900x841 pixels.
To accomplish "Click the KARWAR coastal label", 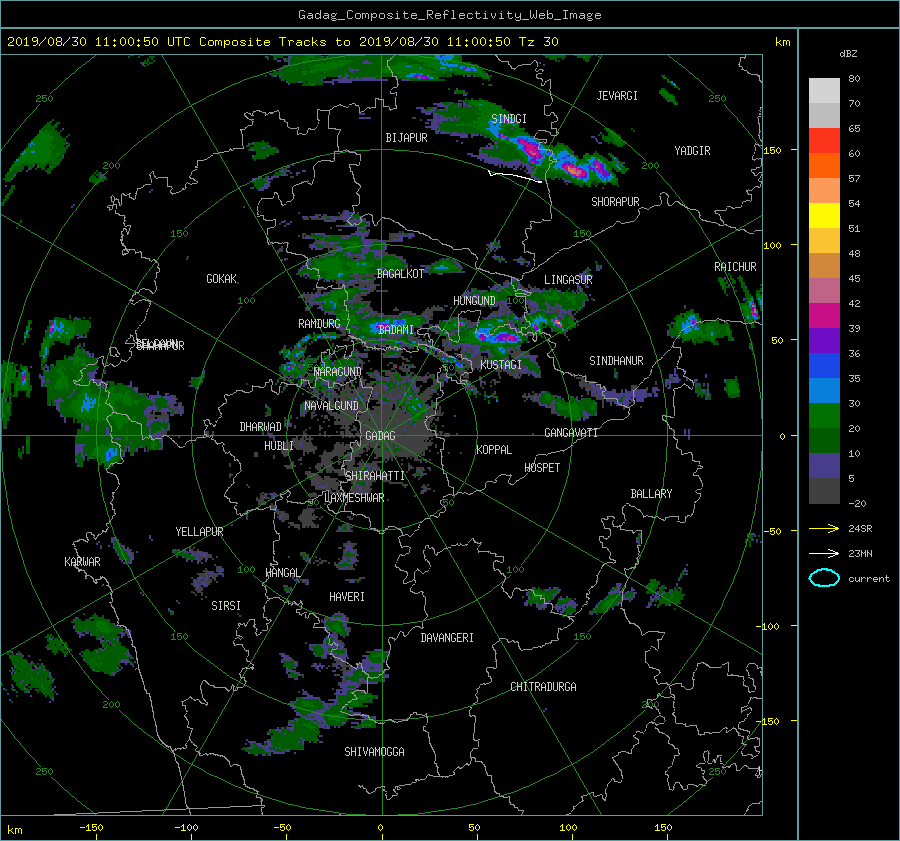I will 82,562.
